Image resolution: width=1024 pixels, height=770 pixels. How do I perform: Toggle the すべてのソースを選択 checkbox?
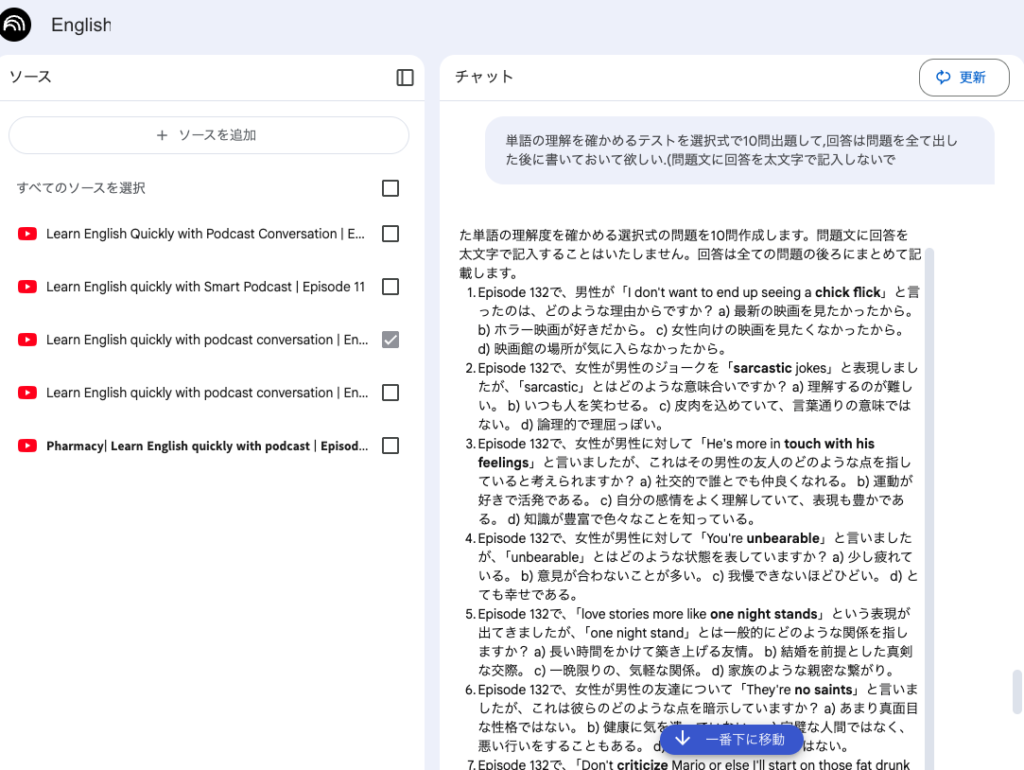(390, 188)
